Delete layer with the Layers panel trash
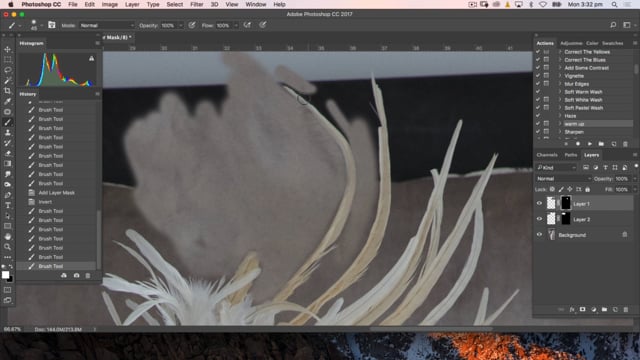The height and width of the screenshot is (360, 640). click(x=626, y=309)
